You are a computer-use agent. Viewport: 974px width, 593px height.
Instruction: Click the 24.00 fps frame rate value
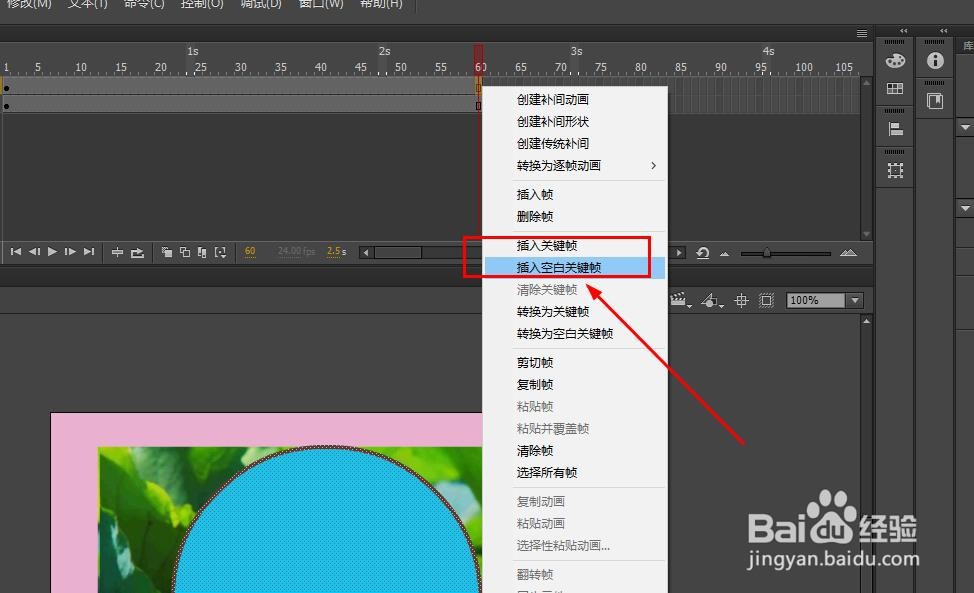pos(296,251)
